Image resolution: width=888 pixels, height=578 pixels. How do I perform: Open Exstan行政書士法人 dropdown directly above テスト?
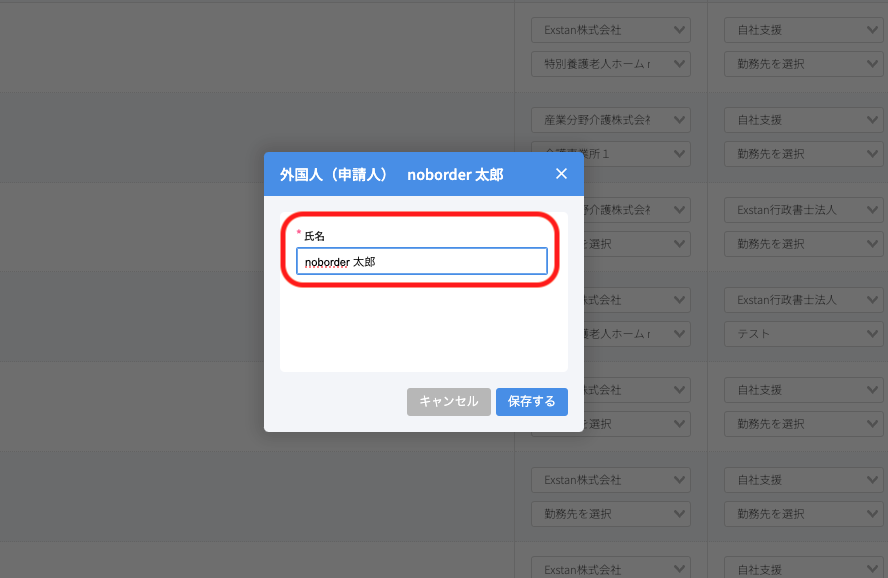tap(803, 300)
